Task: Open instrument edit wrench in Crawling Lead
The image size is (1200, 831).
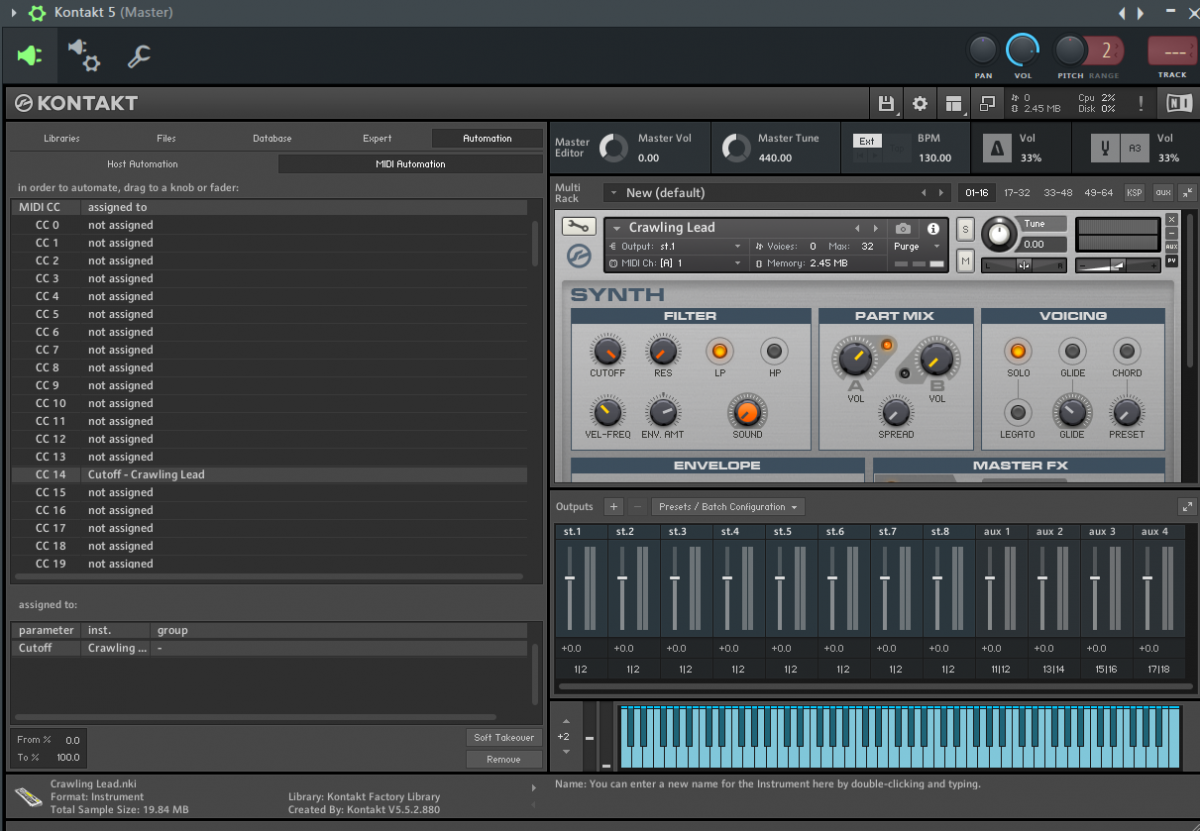Action: pyautogui.click(x=579, y=226)
